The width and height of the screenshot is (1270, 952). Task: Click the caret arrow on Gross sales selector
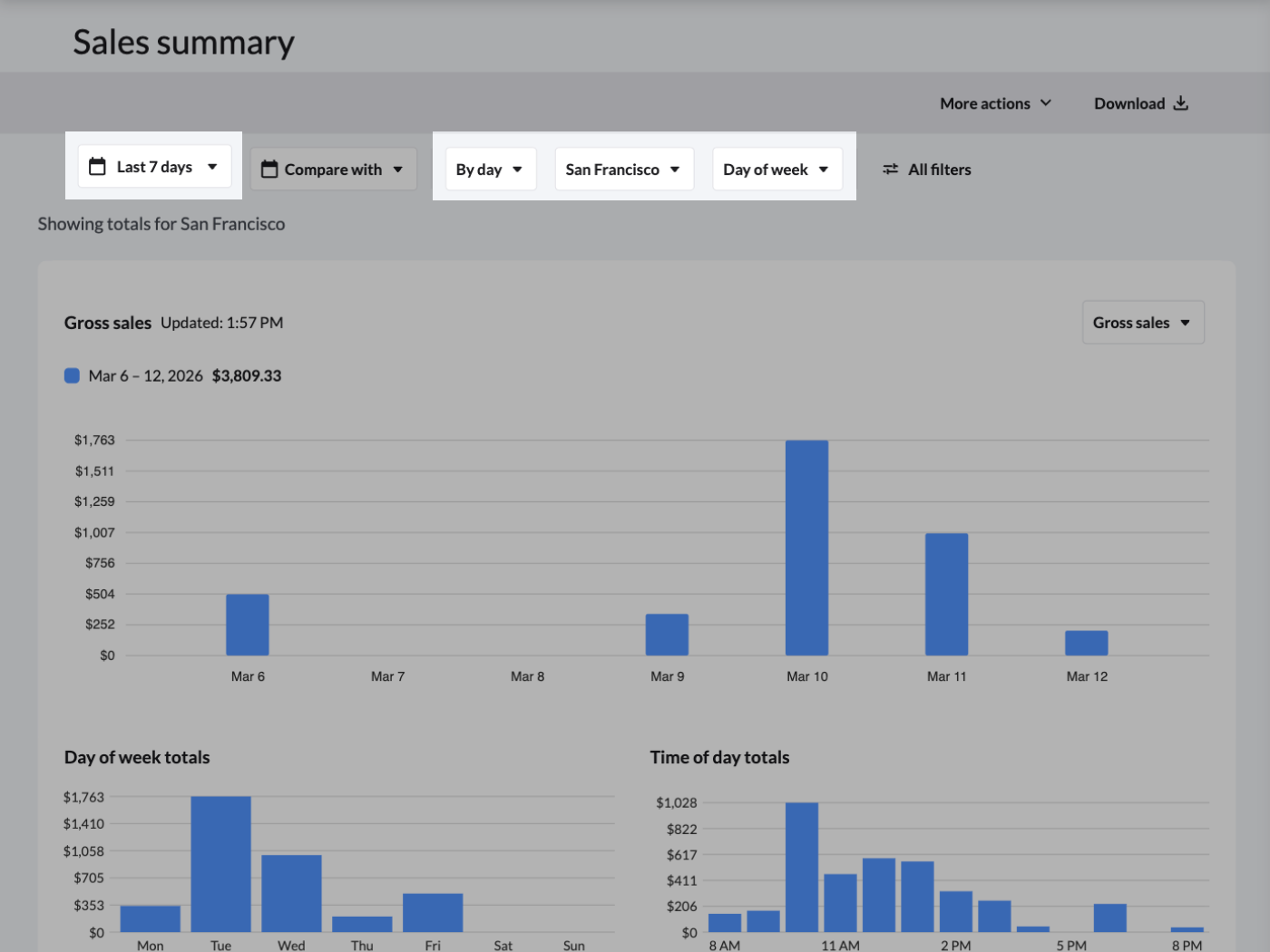pyautogui.click(x=1185, y=323)
